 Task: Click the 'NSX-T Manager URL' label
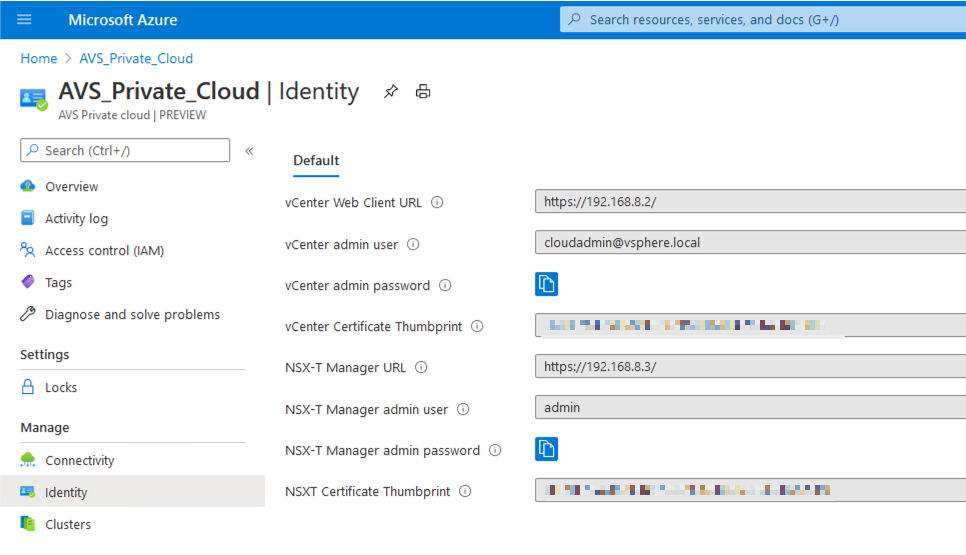coord(346,368)
